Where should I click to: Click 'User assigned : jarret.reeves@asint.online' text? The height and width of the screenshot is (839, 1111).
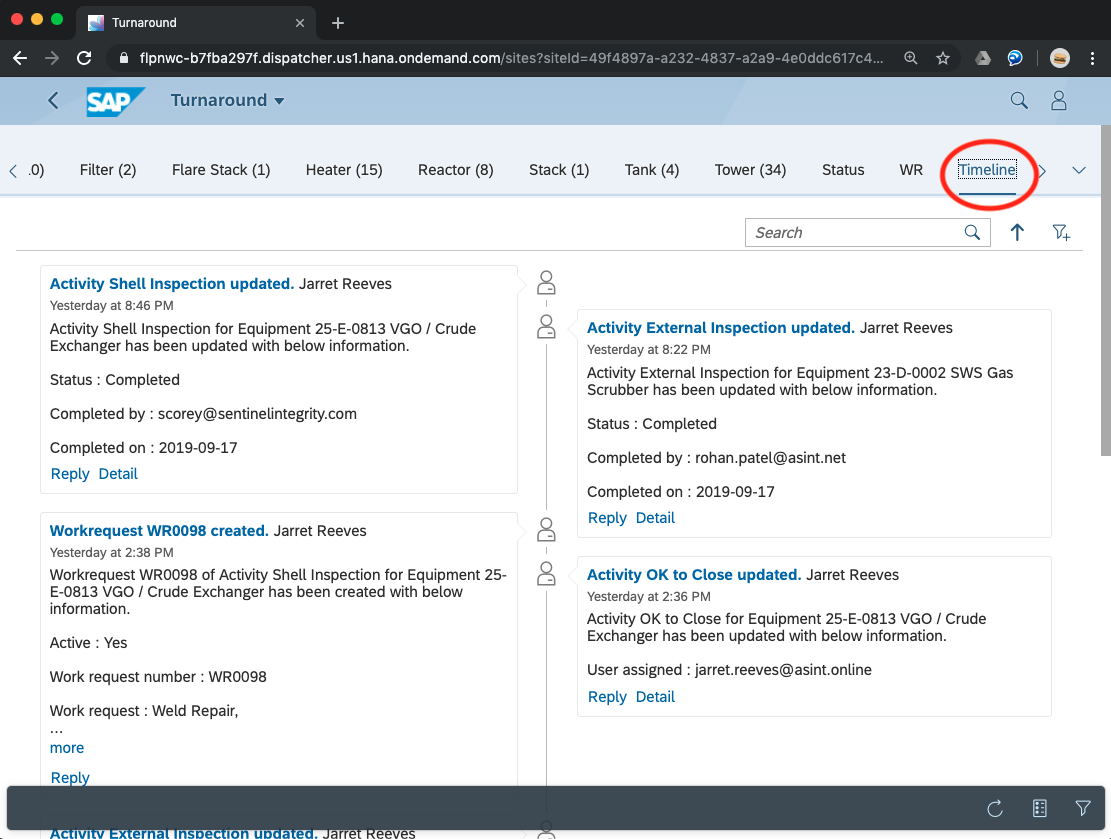click(x=729, y=670)
